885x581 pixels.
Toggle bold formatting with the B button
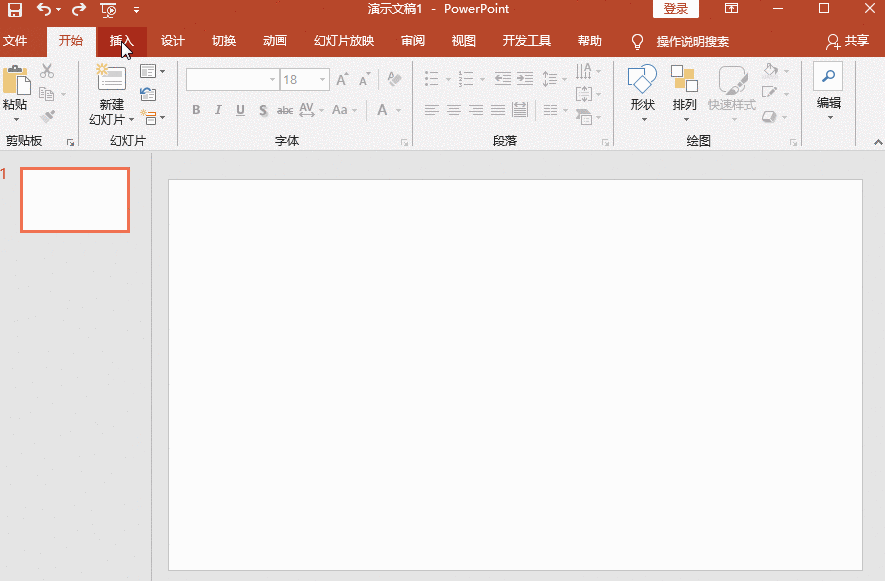pos(196,110)
